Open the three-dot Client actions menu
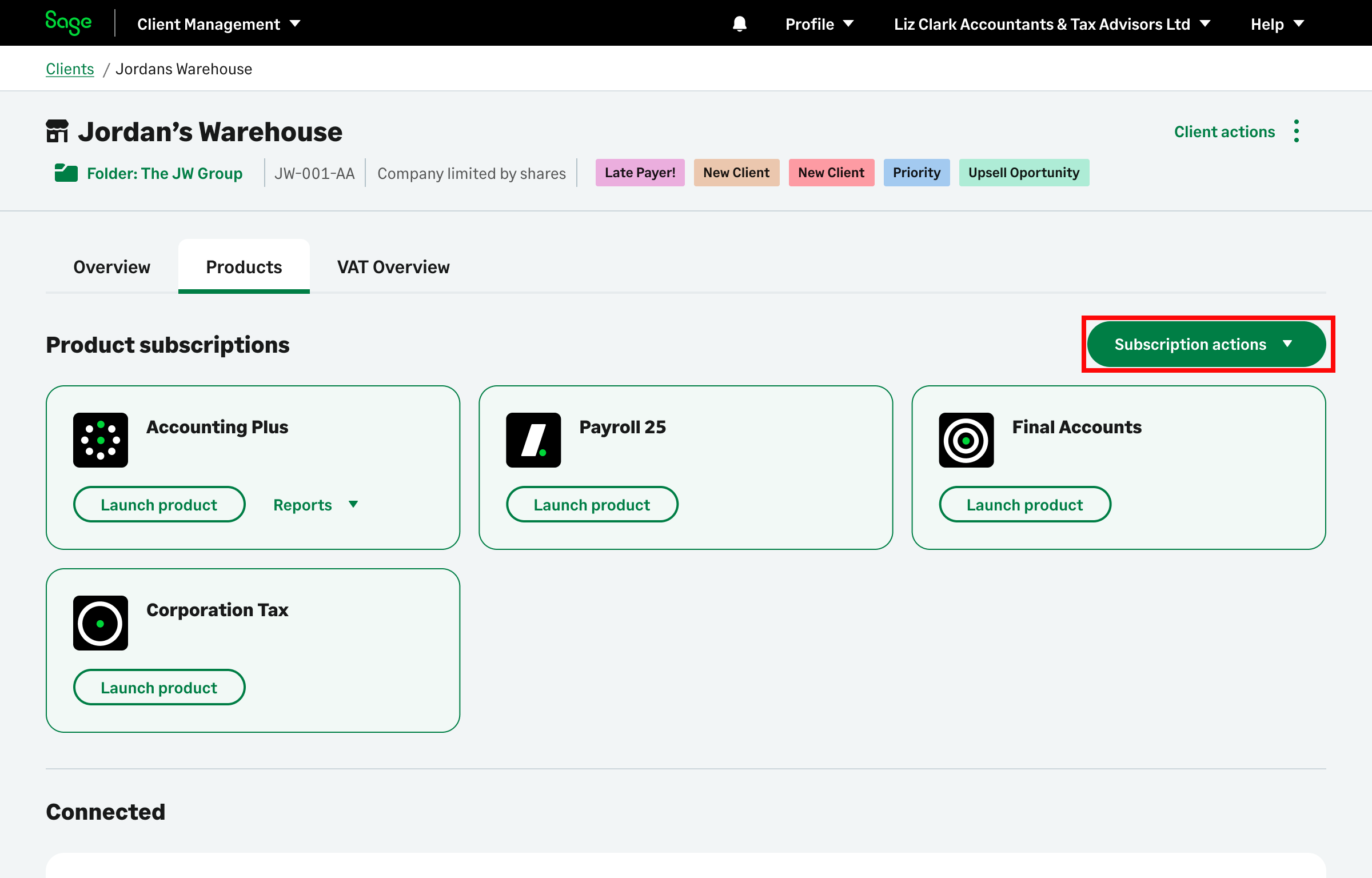This screenshot has width=1372, height=878. click(1296, 131)
